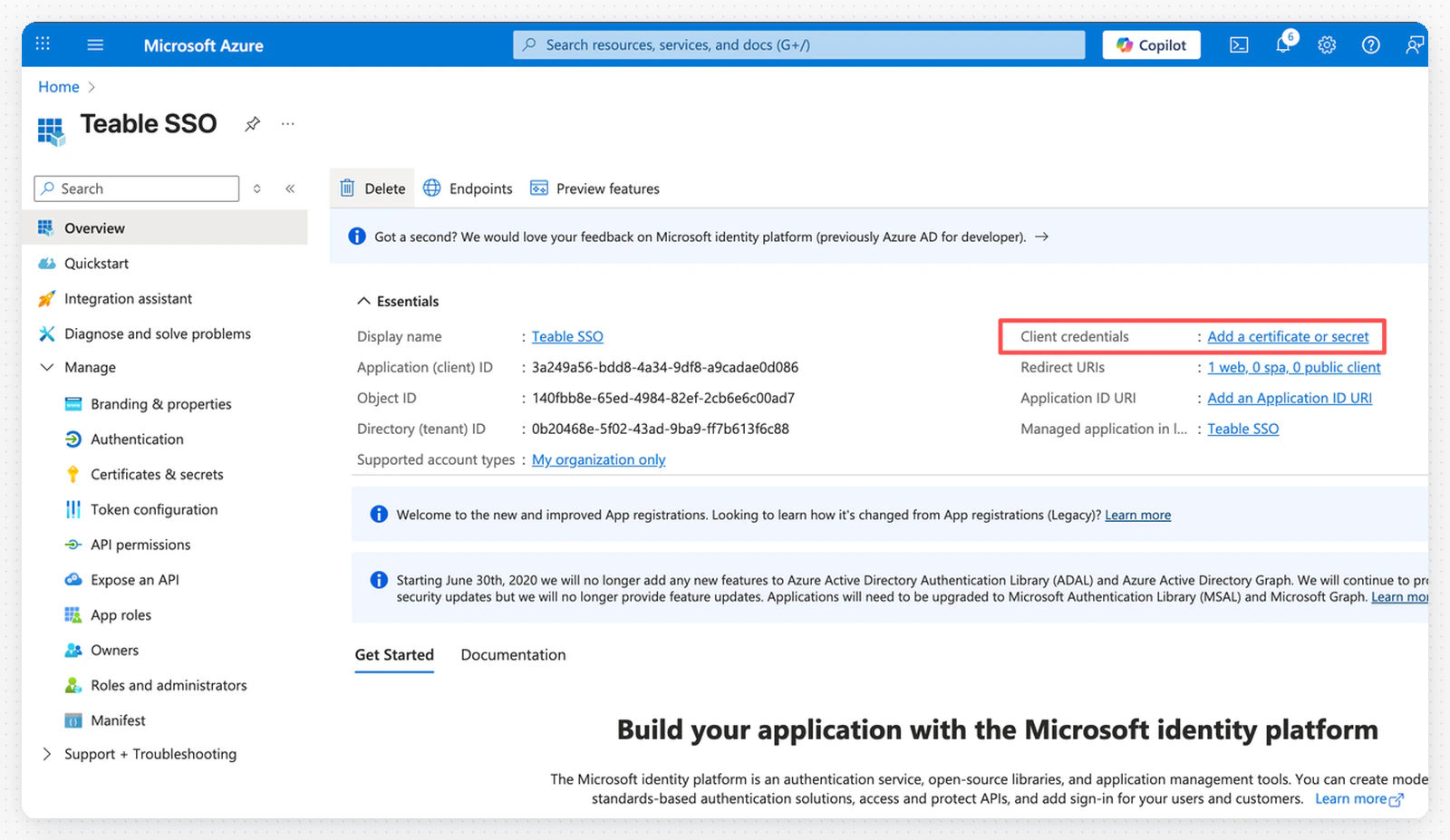Image resolution: width=1450 pixels, height=840 pixels.
Task: Click the Preview features icon
Action: [539, 188]
